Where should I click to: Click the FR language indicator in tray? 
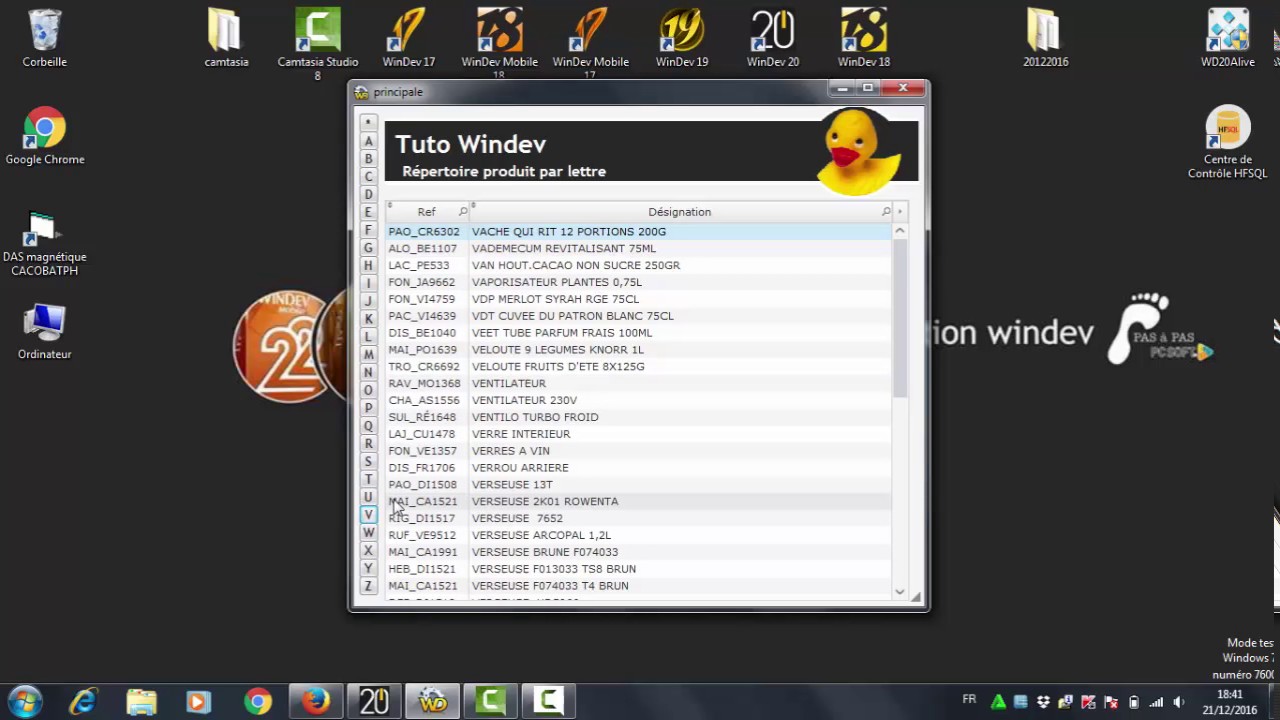(x=969, y=699)
